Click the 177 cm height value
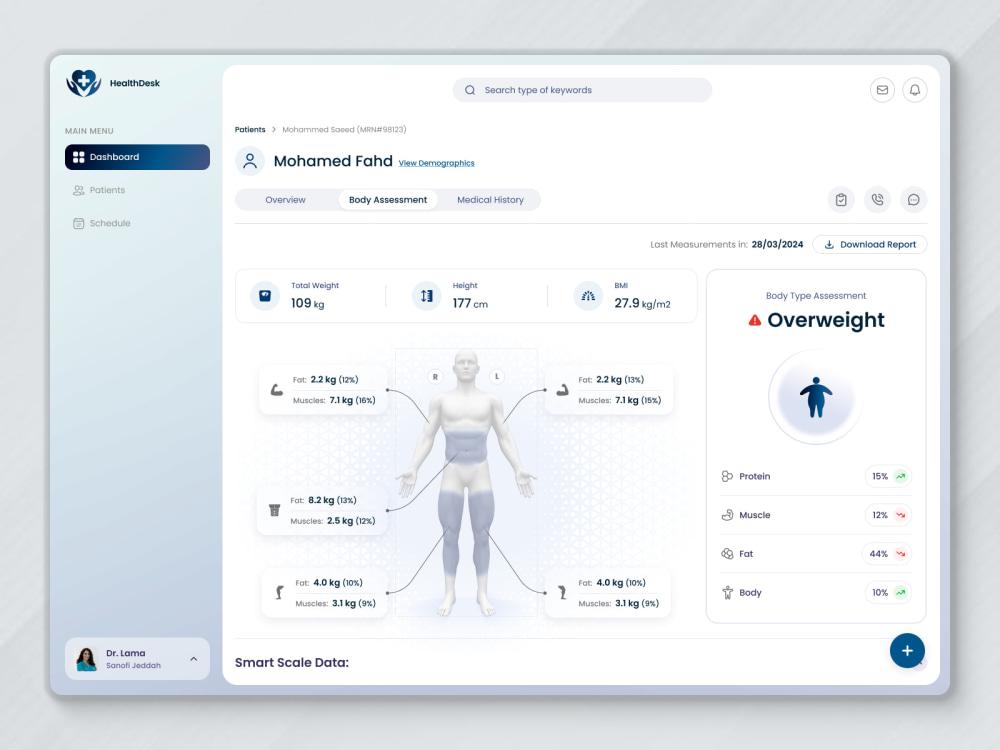This screenshot has width=1000, height=750. [470, 304]
